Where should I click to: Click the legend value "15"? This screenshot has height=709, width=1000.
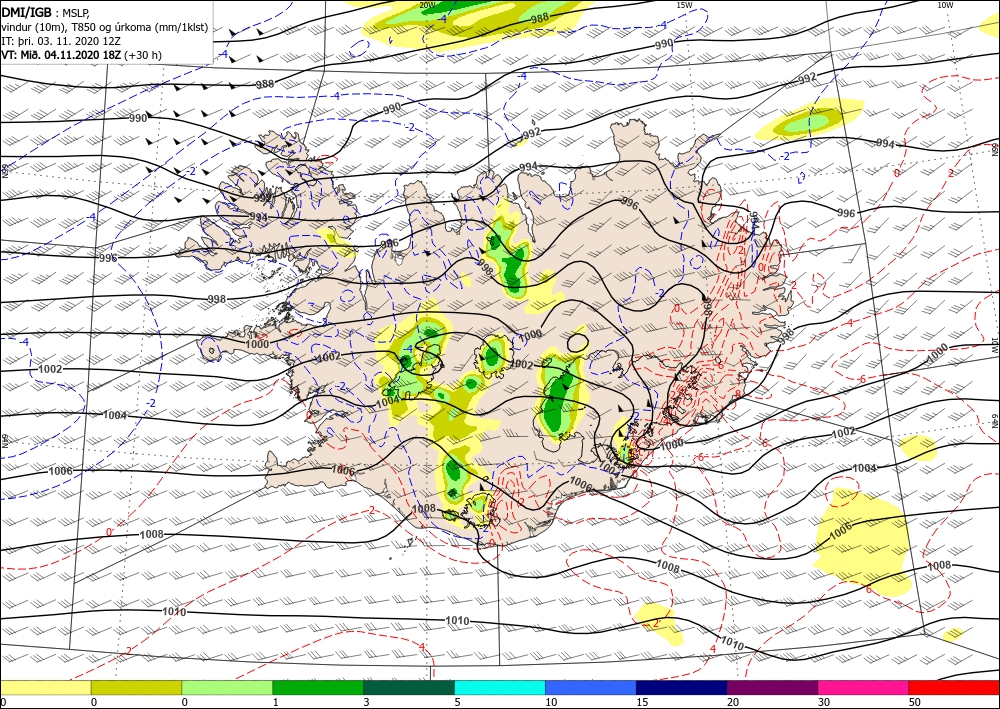[x=642, y=703]
